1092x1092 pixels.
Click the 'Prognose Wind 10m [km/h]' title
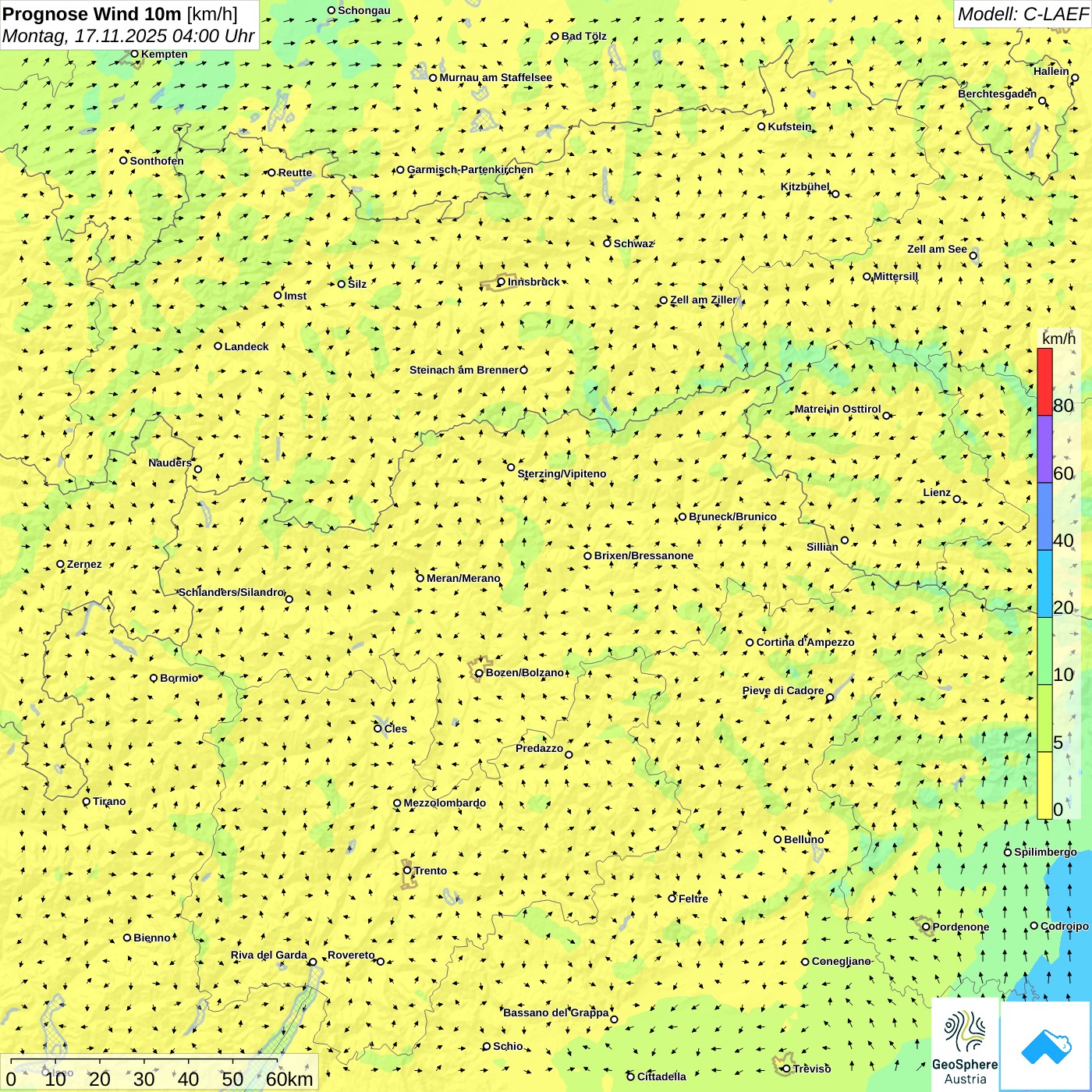coord(120,13)
